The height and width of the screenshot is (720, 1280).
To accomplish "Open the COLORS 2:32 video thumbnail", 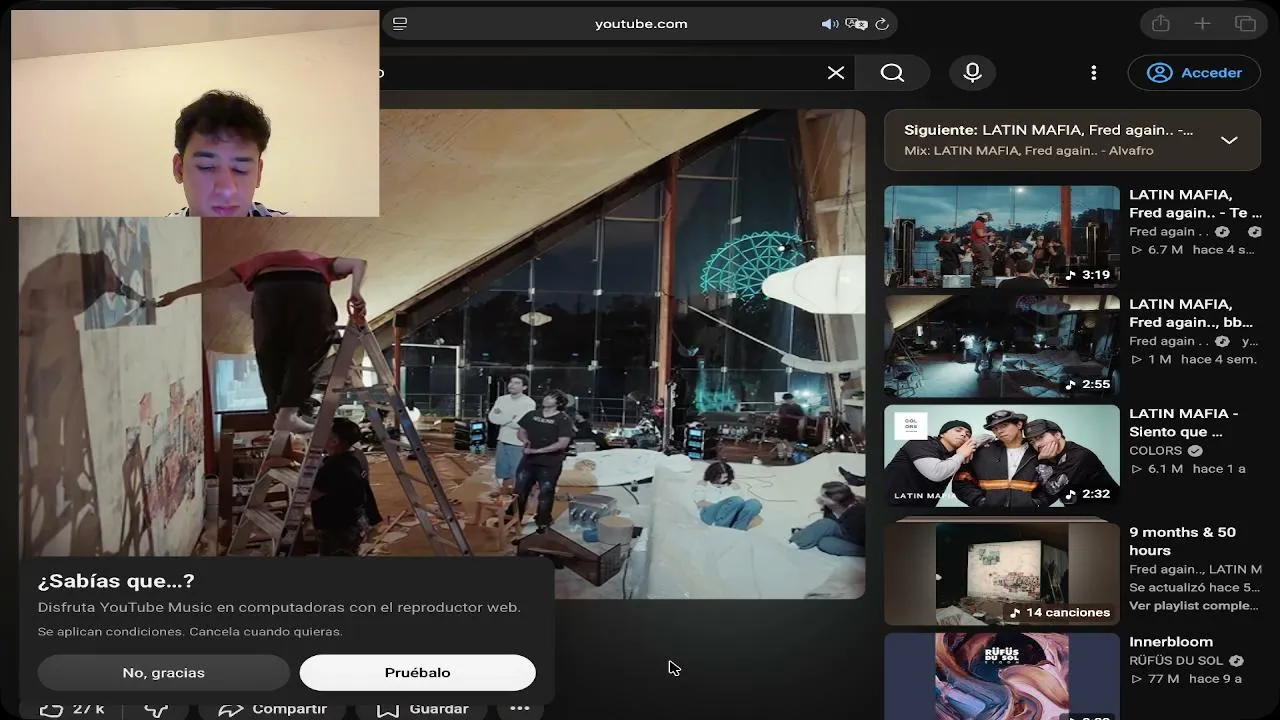I will tap(1002, 456).
